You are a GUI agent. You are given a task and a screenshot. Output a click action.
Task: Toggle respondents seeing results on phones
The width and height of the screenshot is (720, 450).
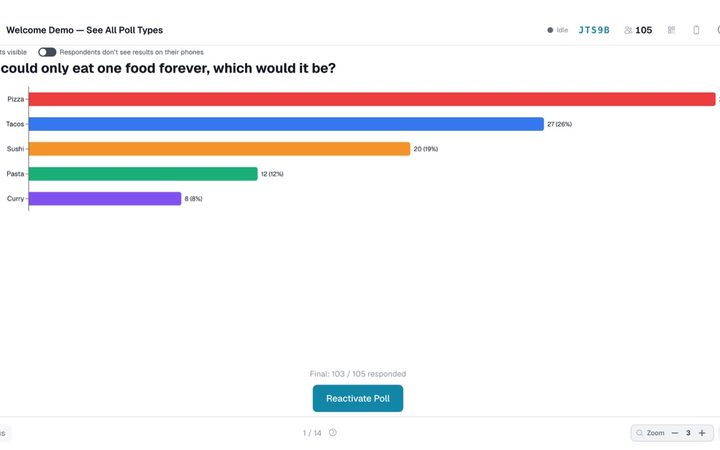[47, 52]
